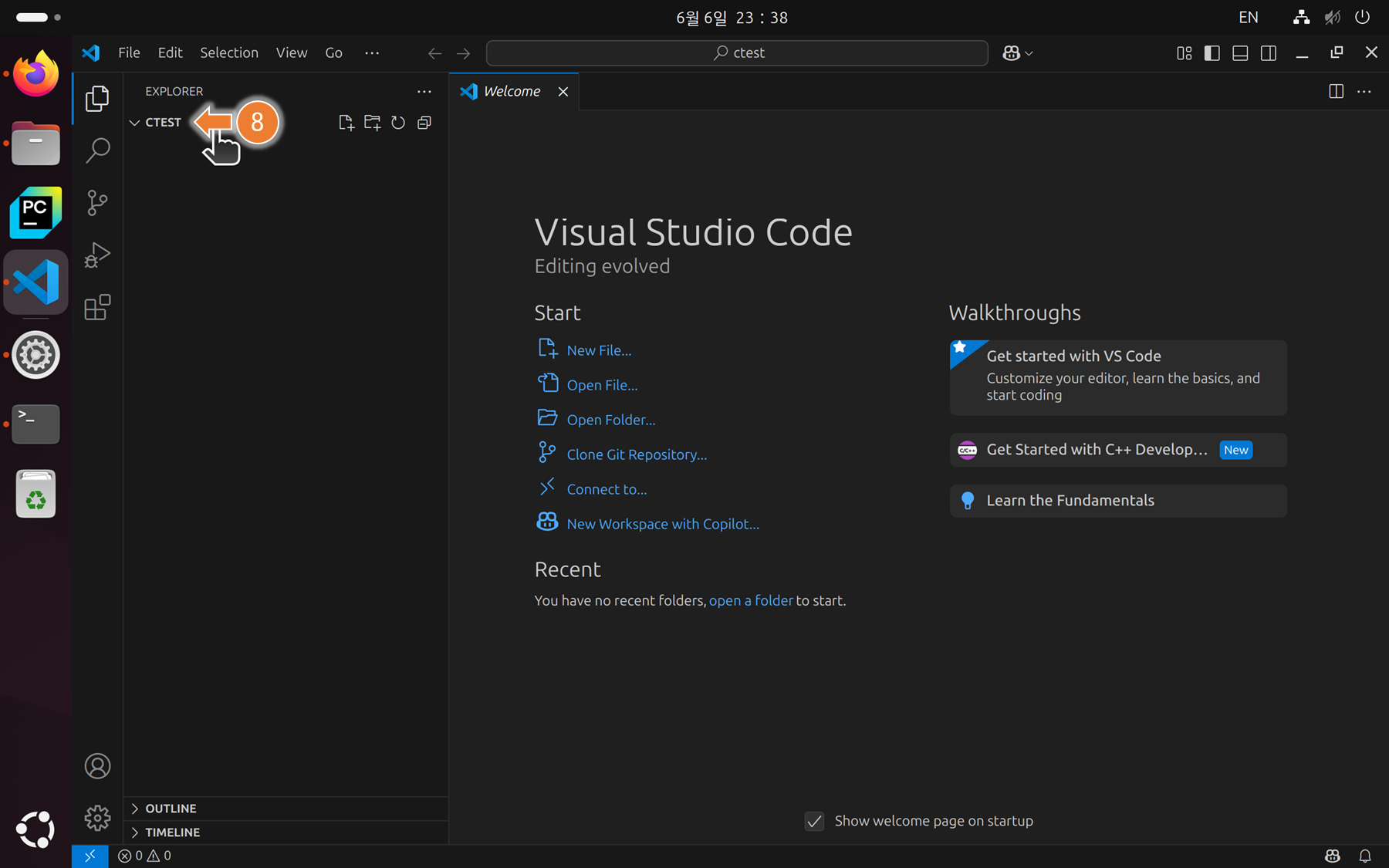
Task: Open the Source Control view
Action: coord(97,202)
